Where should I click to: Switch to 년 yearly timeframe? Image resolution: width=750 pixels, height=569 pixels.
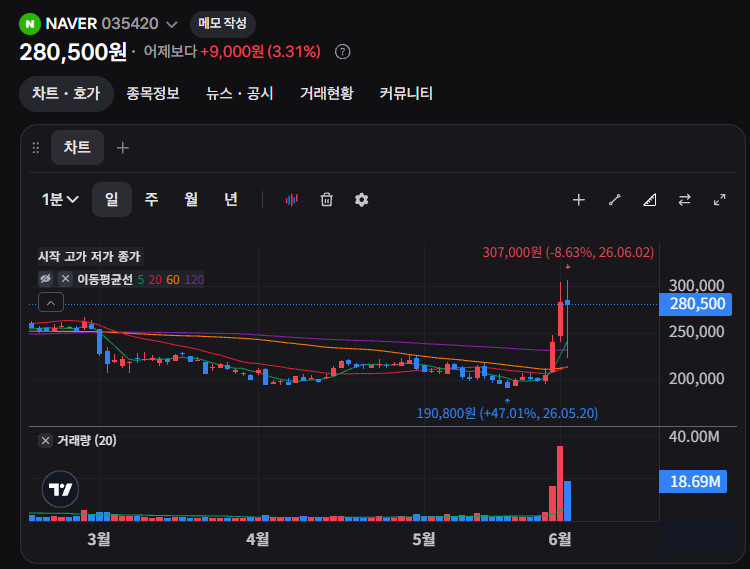click(x=231, y=199)
